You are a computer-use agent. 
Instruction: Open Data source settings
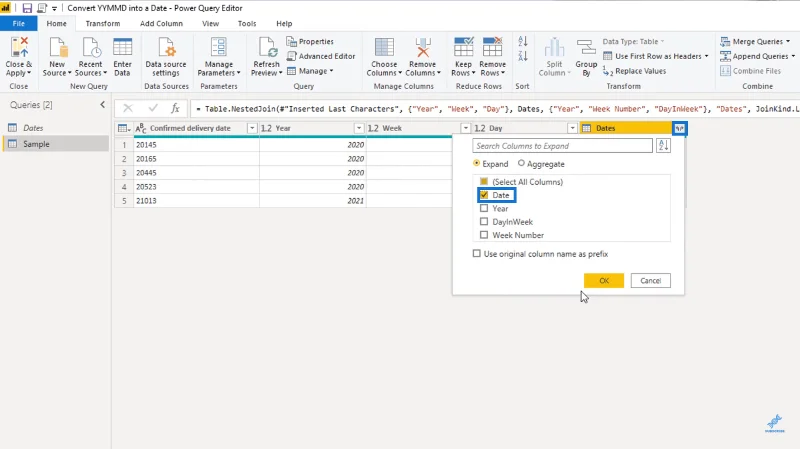(166, 57)
